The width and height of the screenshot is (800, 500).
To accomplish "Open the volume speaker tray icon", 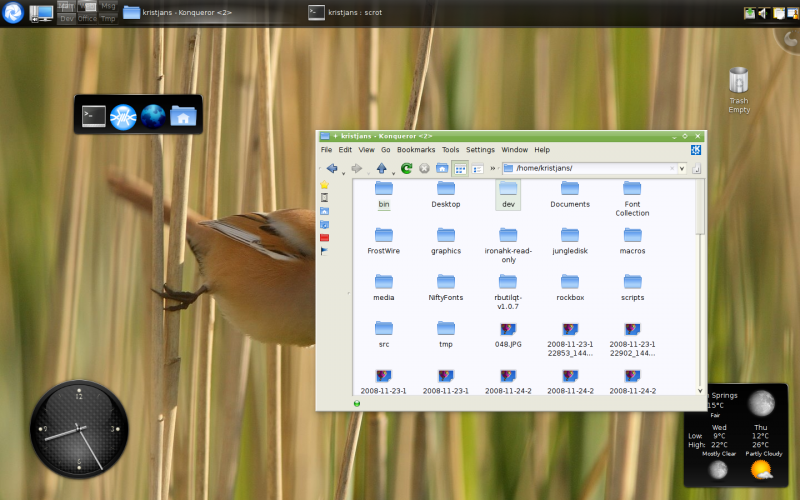I will [763, 13].
